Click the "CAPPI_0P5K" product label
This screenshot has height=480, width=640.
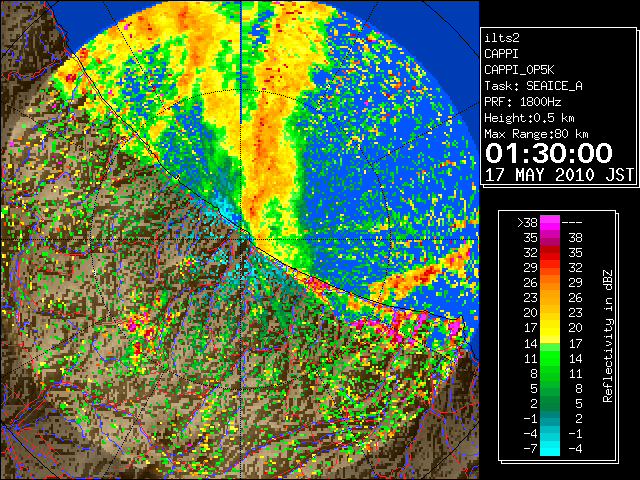519,70
